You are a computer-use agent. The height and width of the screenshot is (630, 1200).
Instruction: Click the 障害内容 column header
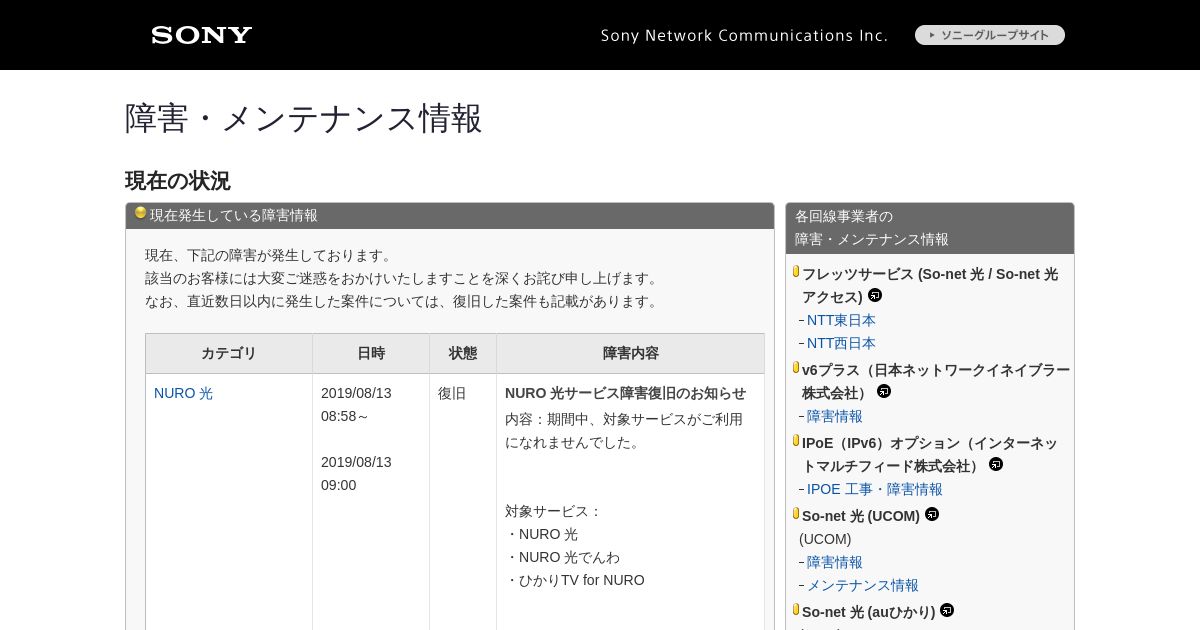point(630,353)
